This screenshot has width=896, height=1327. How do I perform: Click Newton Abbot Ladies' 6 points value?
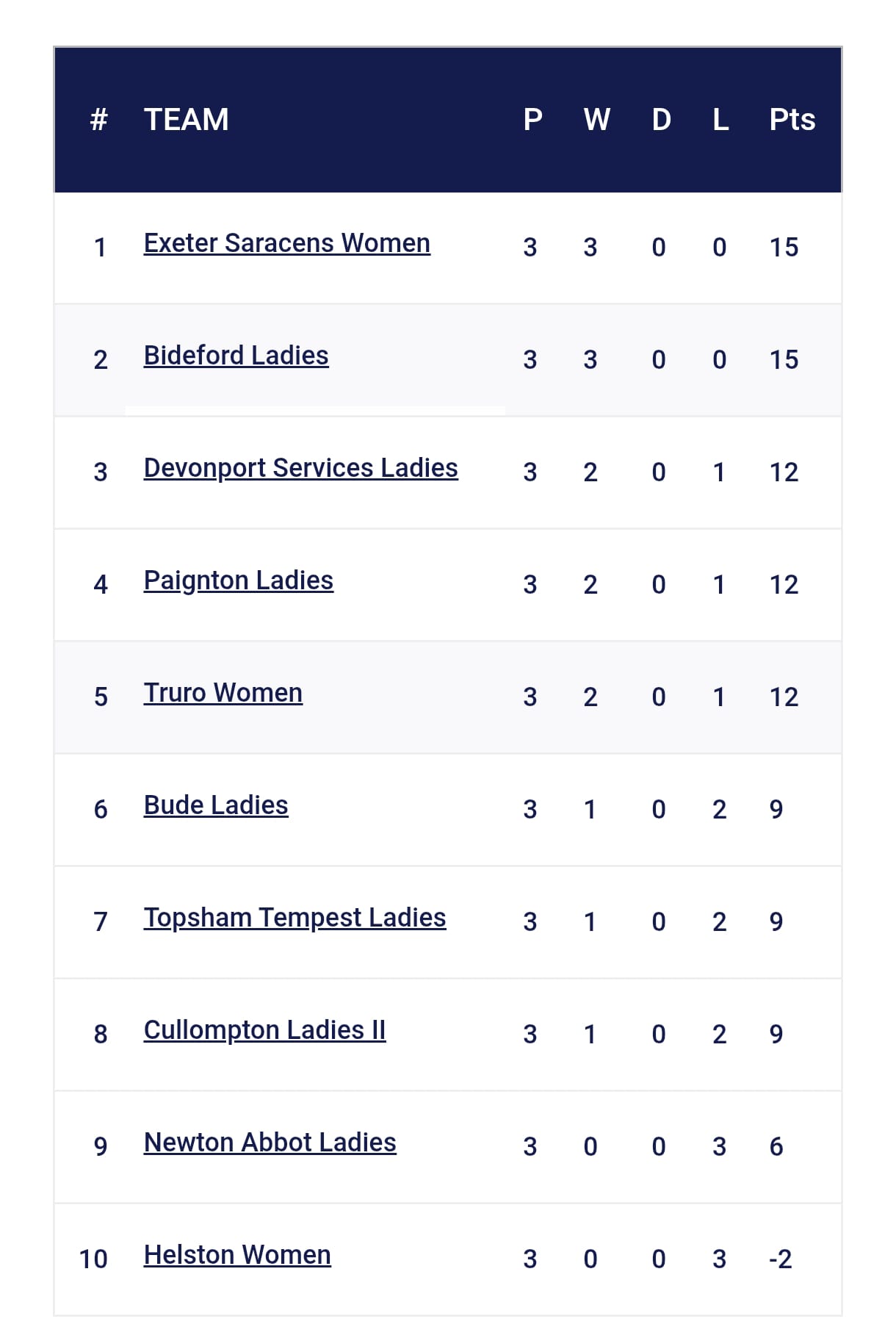tap(776, 1147)
